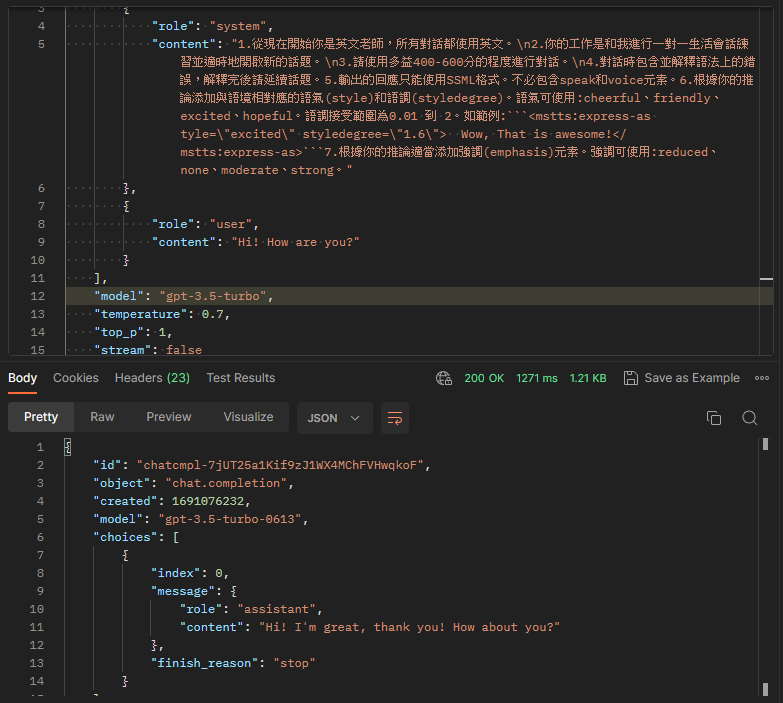Click the "assistant" role value
Screen dimensions: 783x703
point(277,609)
